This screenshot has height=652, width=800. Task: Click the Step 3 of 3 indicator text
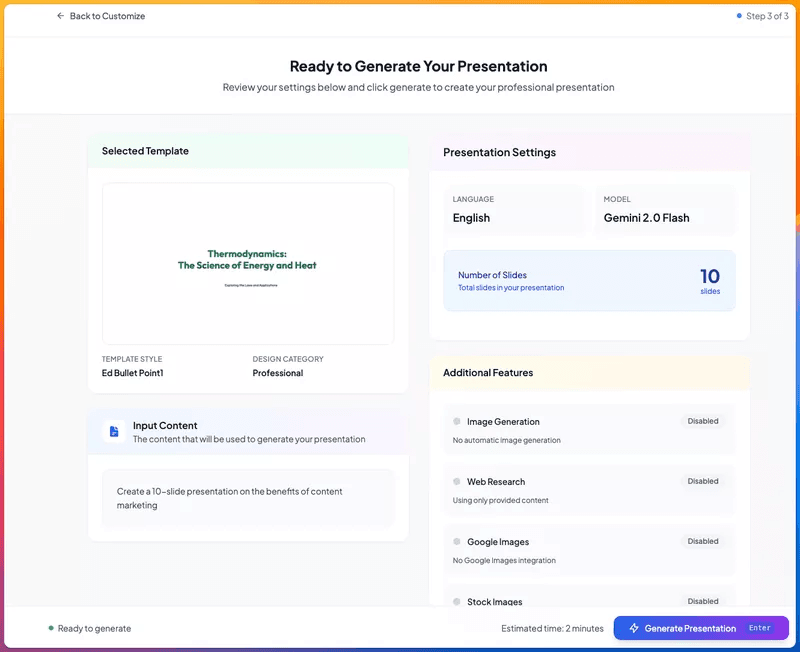pyautogui.click(x=767, y=16)
